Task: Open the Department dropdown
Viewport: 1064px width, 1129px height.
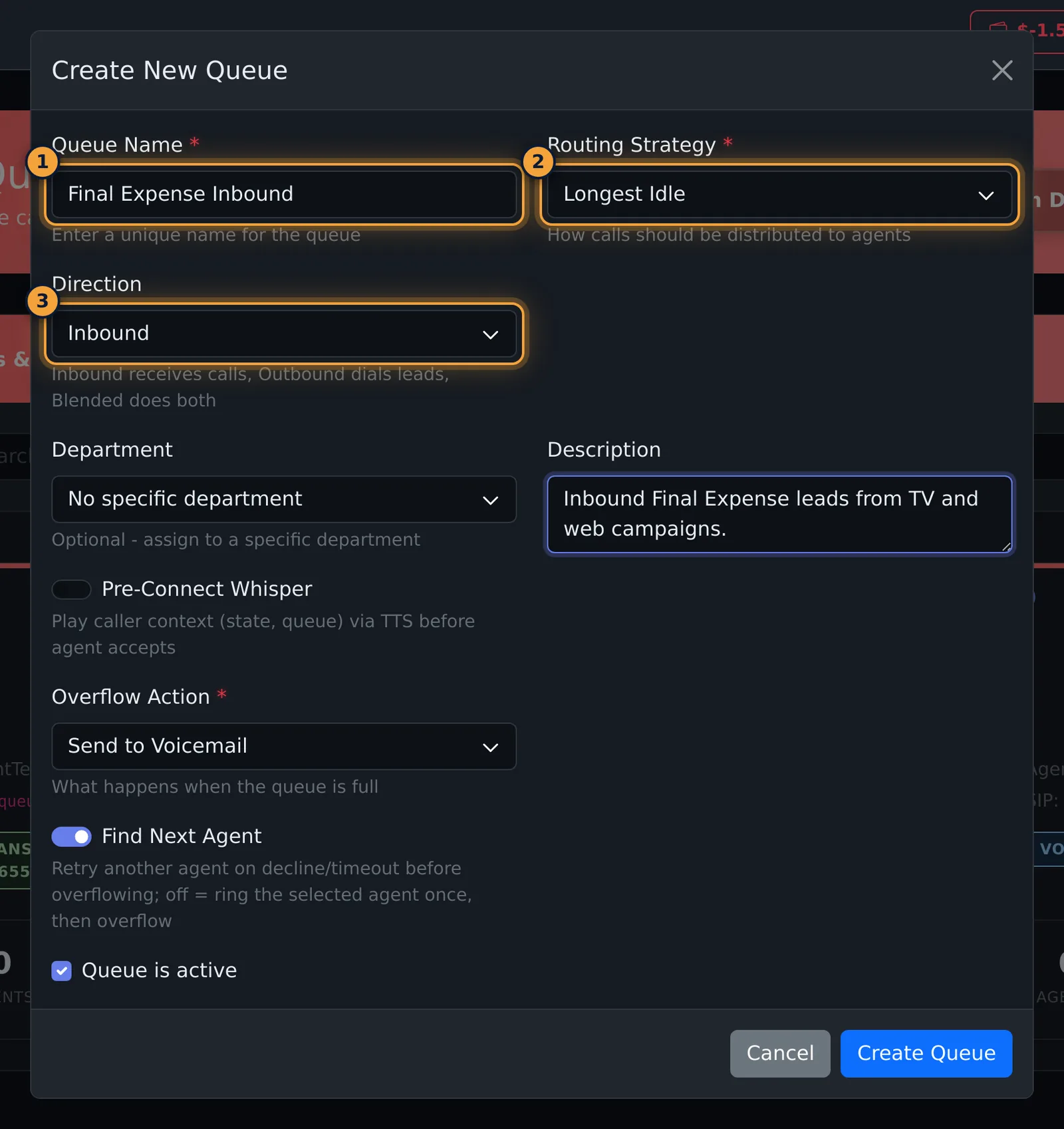Action: [x=284, y=499]
